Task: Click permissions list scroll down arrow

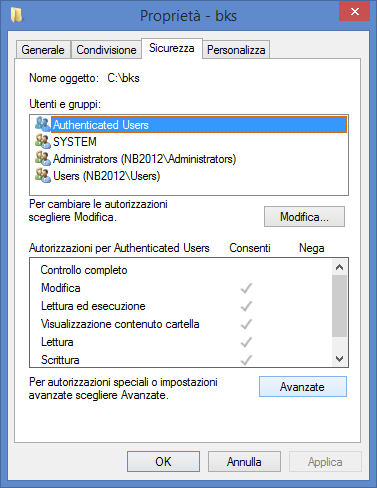Action: [x=339, y=359]
